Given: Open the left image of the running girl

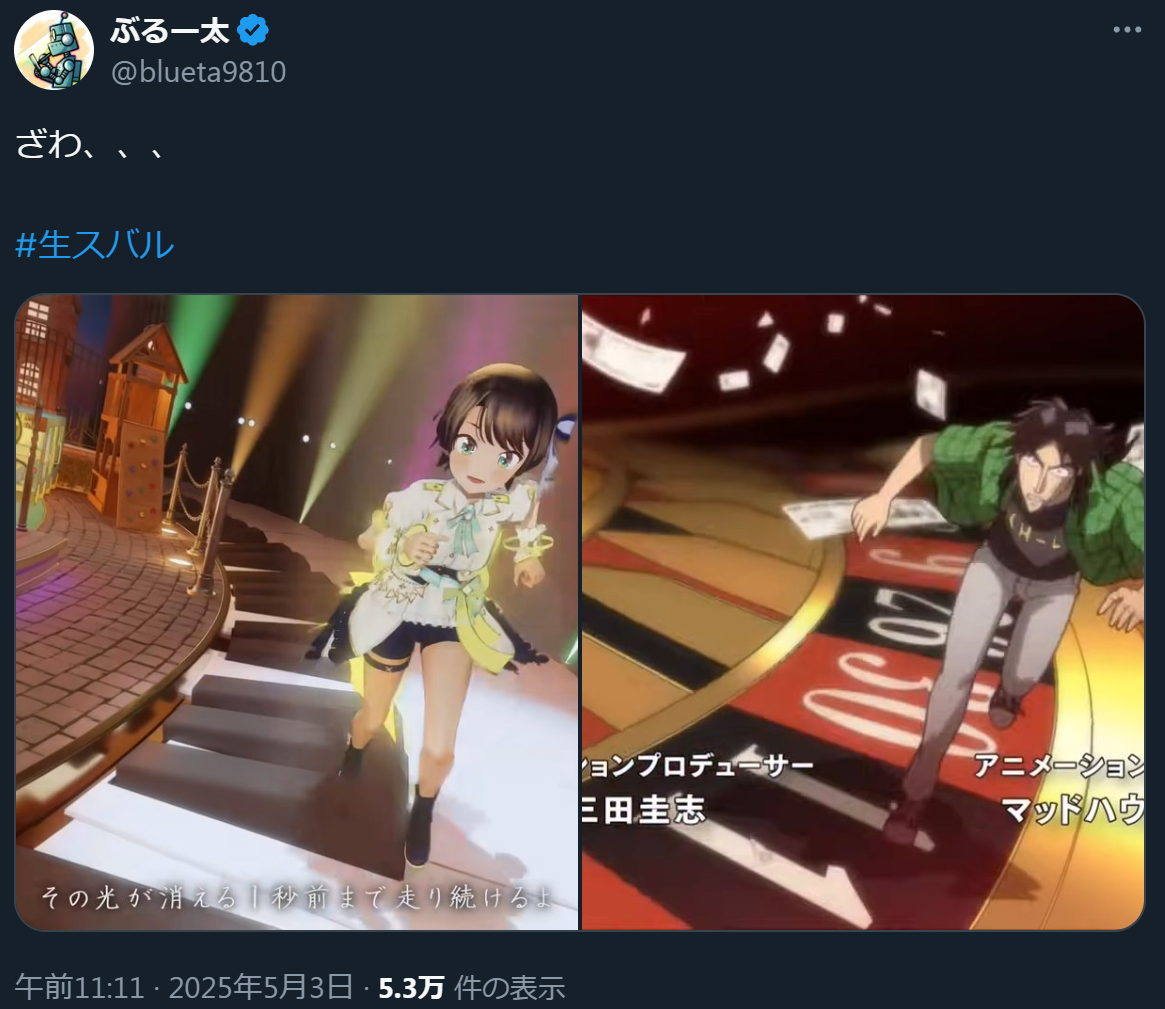Looking at the screenshot, I should pos(296,612).
